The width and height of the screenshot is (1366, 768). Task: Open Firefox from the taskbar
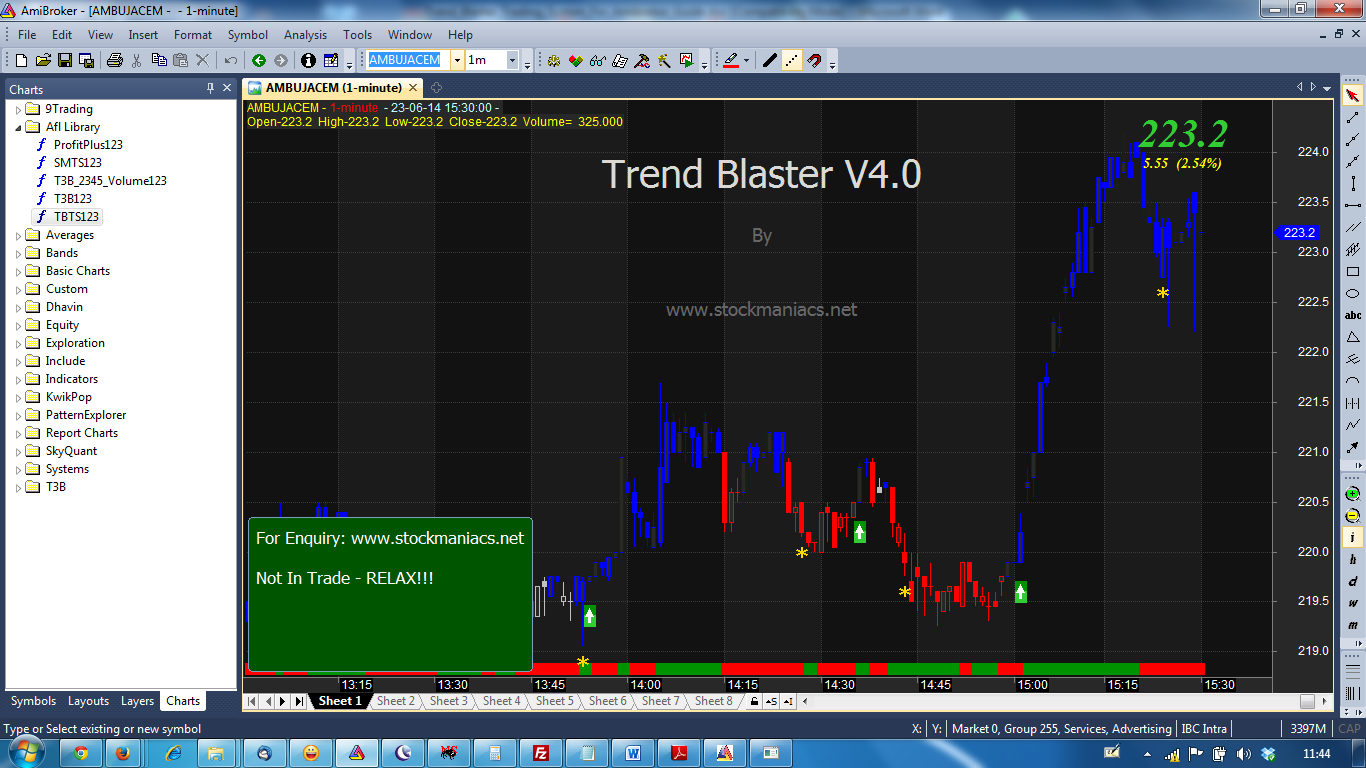tap(123, 753)
